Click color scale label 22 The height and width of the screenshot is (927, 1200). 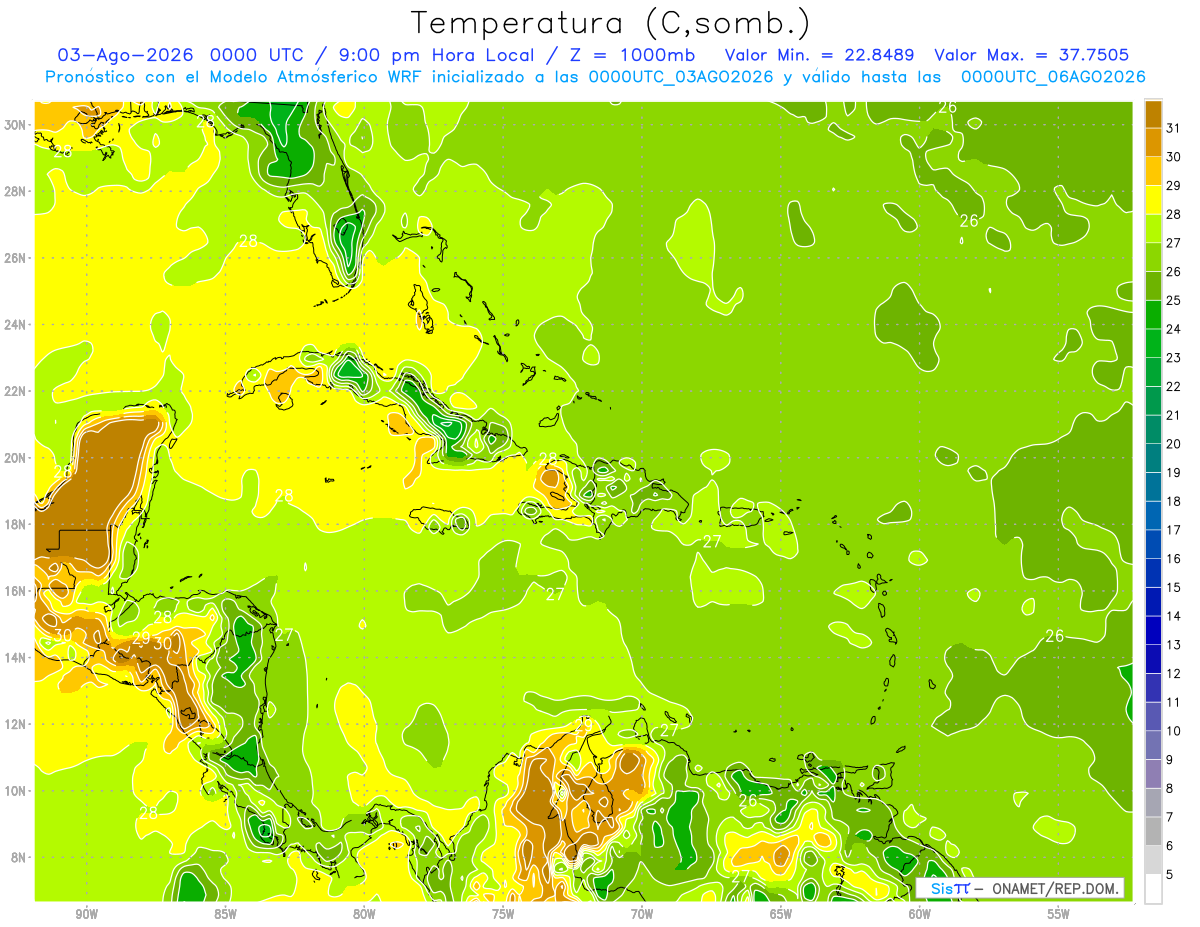pos(1173,387)
